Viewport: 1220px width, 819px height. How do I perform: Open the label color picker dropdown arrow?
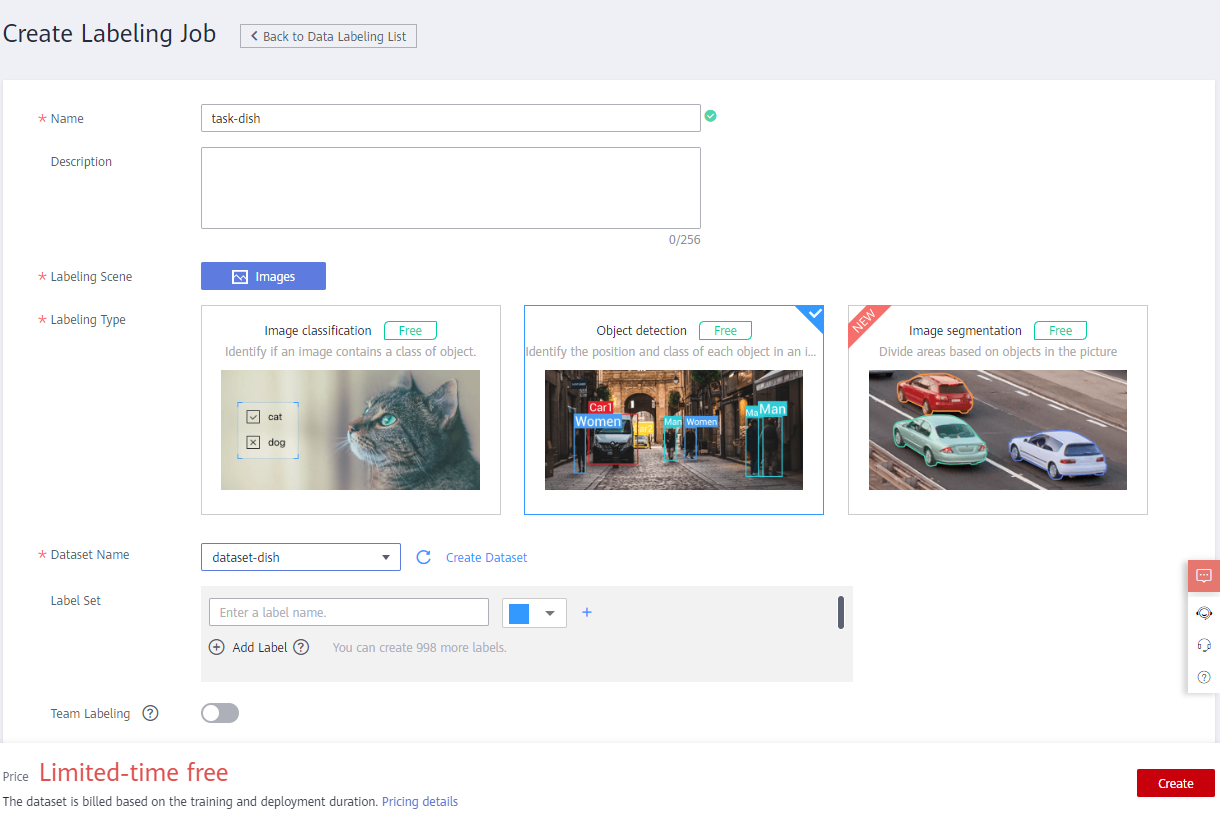click(x=549, y=613)
